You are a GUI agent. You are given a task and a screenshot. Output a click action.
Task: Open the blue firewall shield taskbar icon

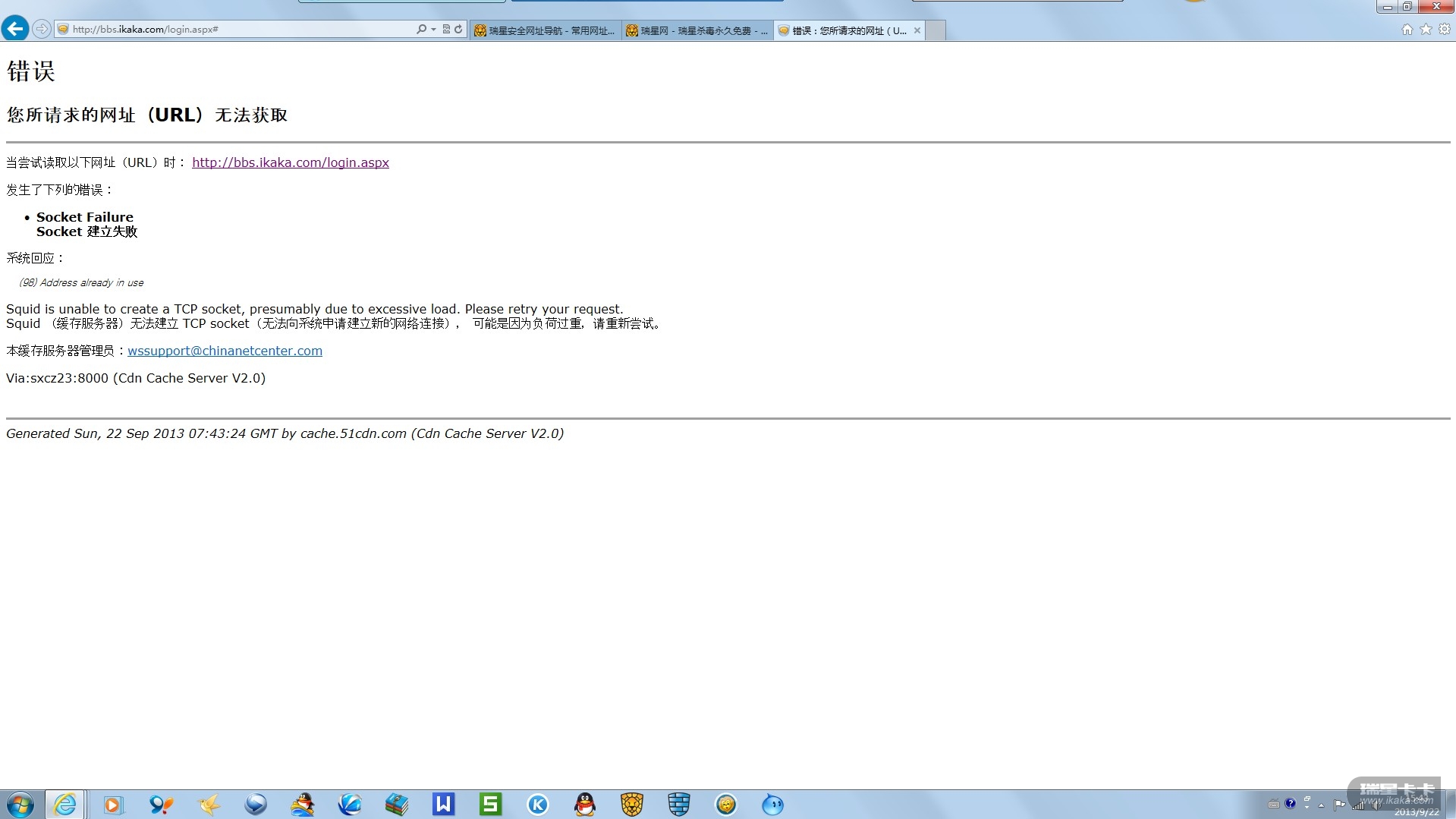coord(679,805)
